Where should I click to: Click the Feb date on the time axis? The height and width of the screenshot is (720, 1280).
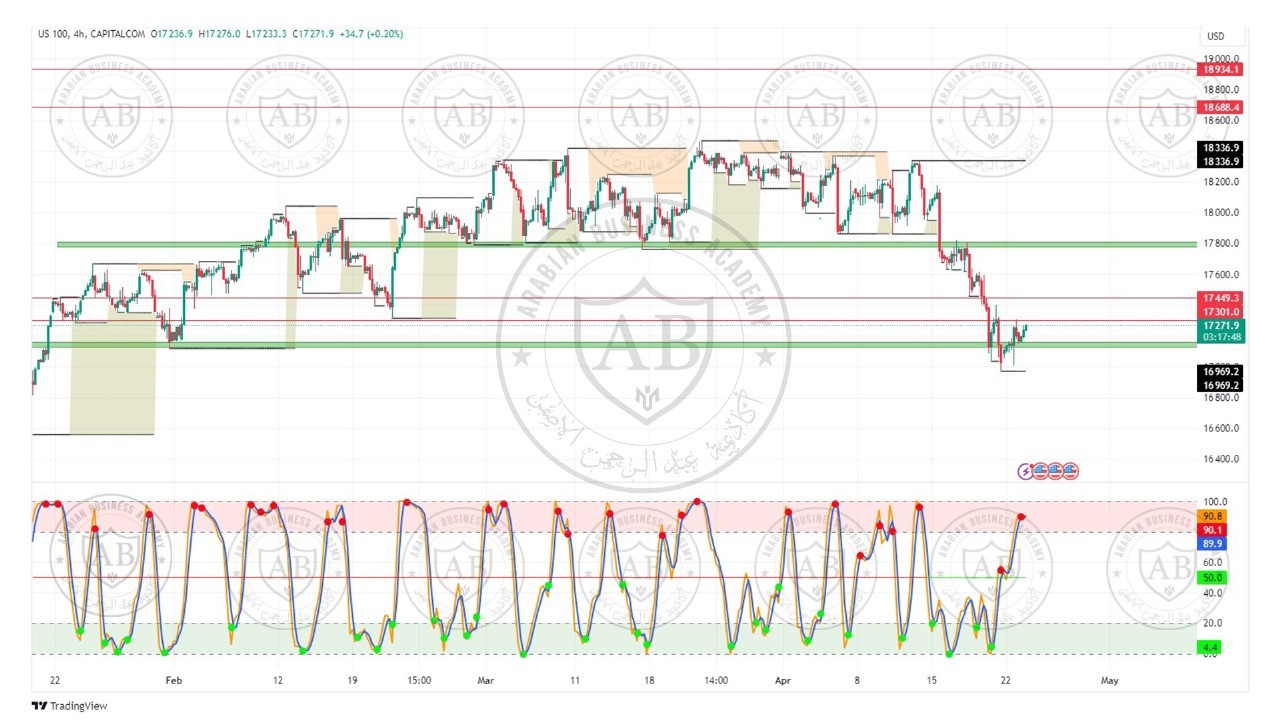click(174, 680)
